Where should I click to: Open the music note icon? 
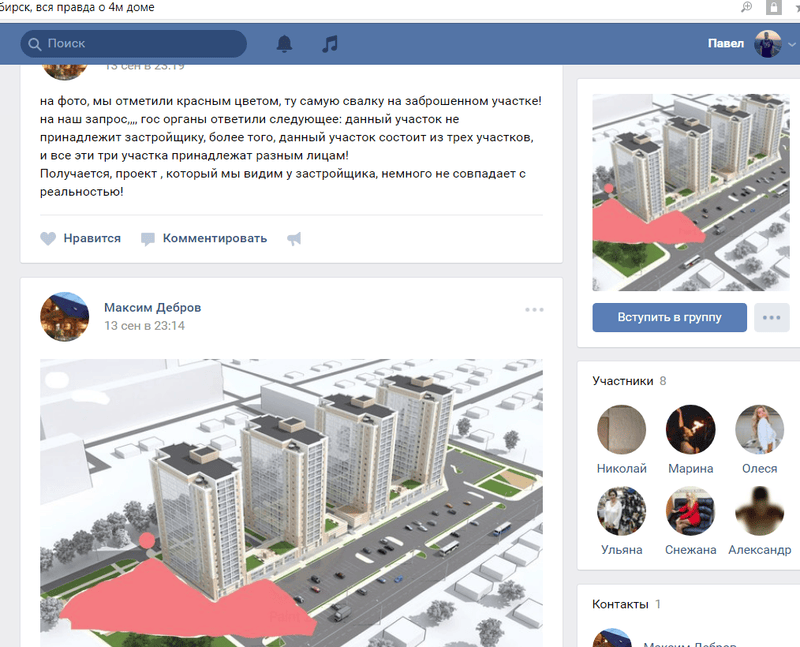[330, 44]
